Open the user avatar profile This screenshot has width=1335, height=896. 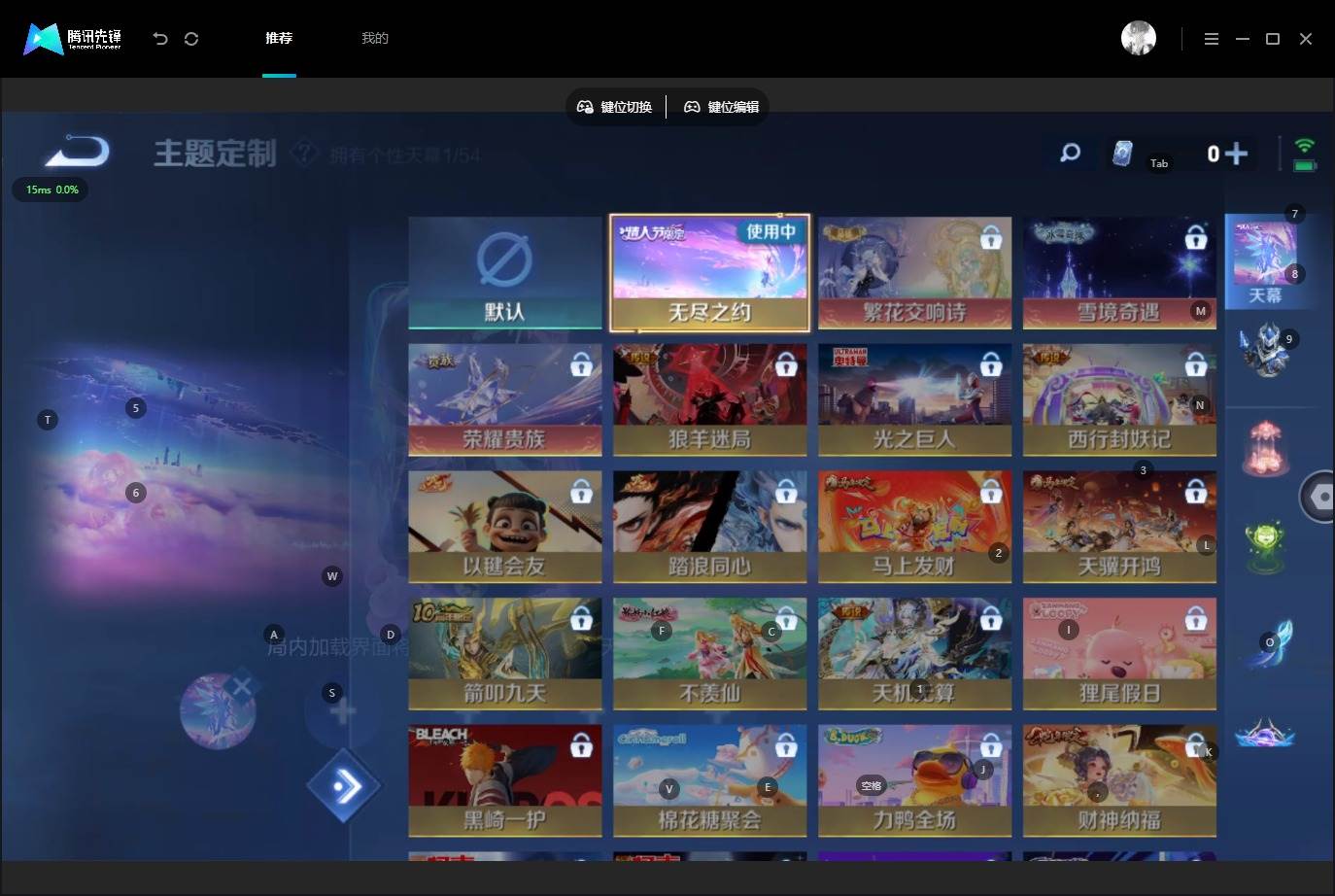pyautogui.click(x=1139, y=38)
